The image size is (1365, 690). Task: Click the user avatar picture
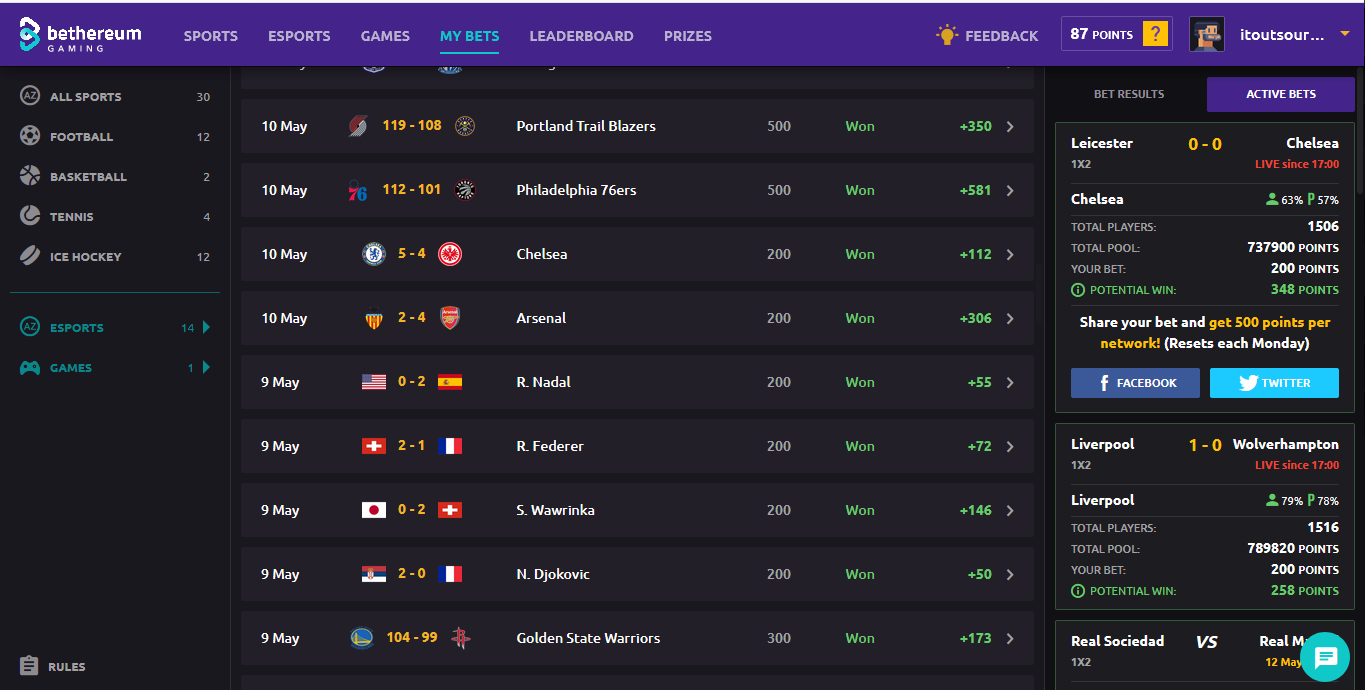click(1206, 34)
